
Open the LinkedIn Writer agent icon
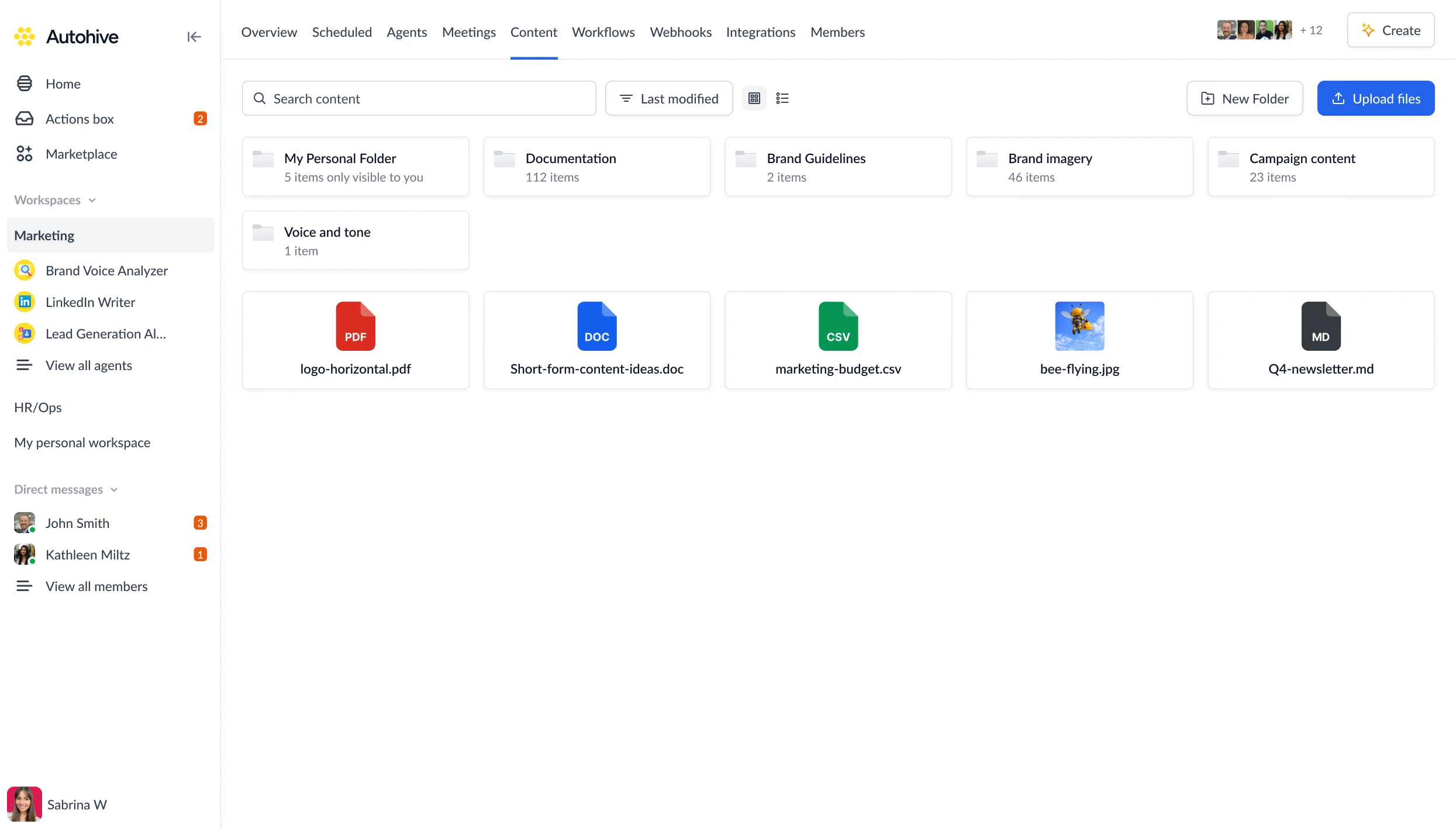click(25, 302)
